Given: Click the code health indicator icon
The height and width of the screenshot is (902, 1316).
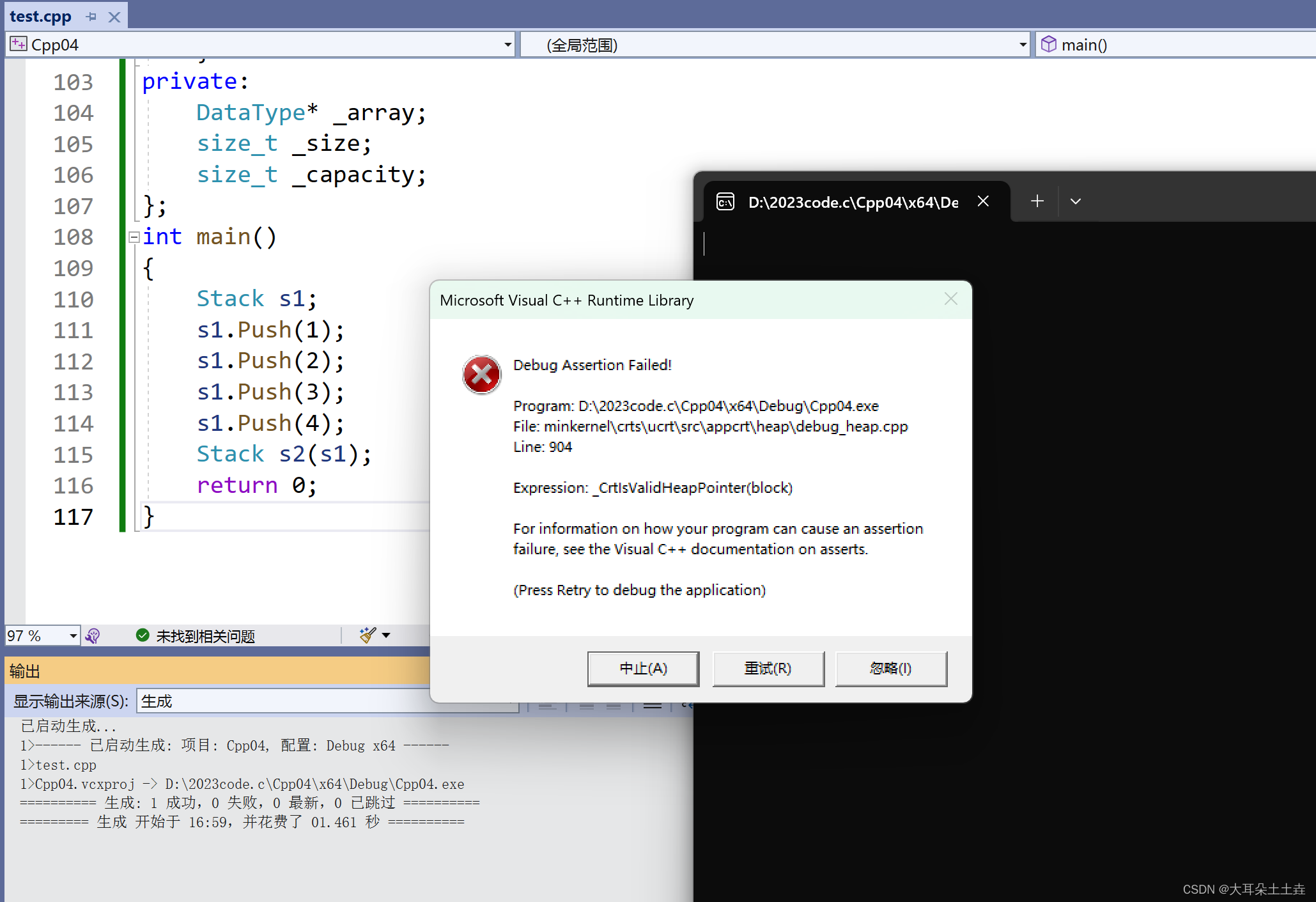Looking at the screenshot, I should click(93, 635).
